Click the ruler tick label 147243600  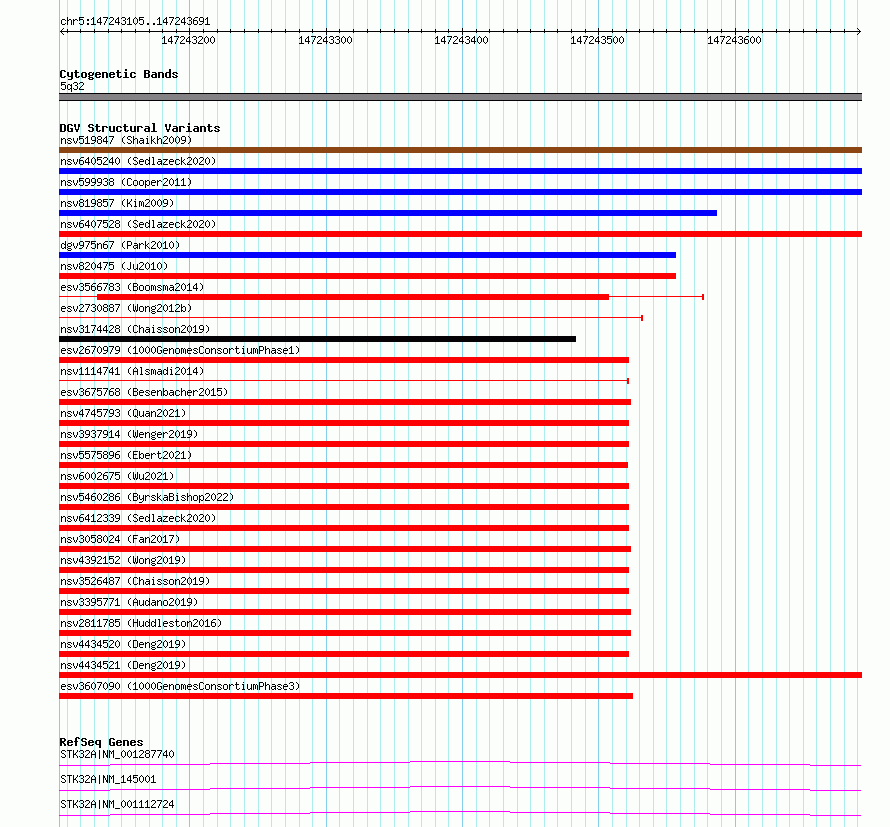(734, 40)
